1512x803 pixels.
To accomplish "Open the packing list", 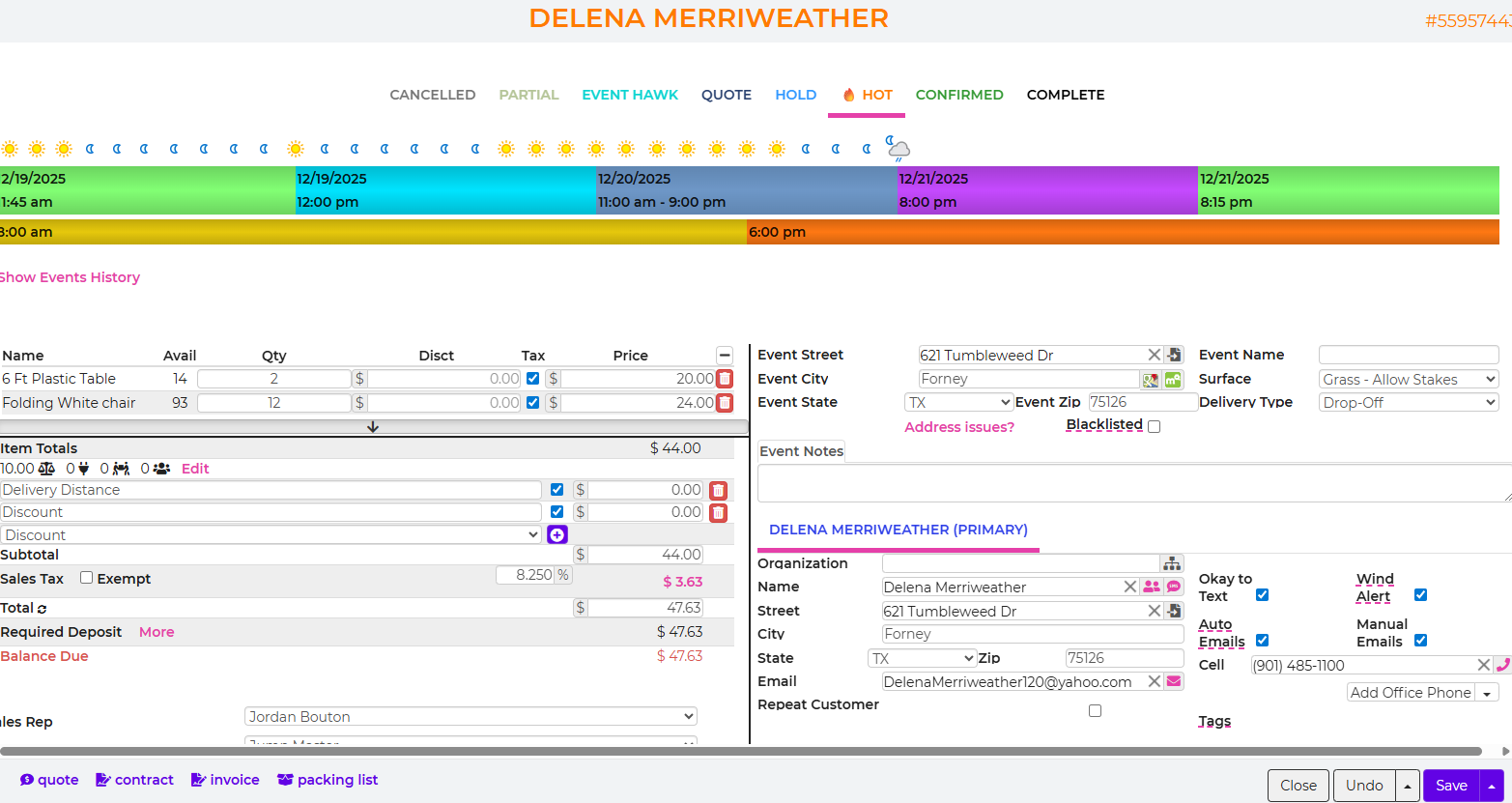I will click(x=328, y=780).
